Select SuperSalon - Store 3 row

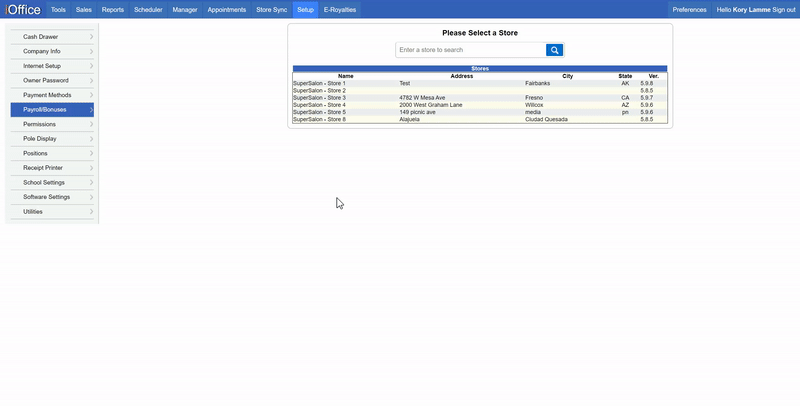click(x=480, y=97)
